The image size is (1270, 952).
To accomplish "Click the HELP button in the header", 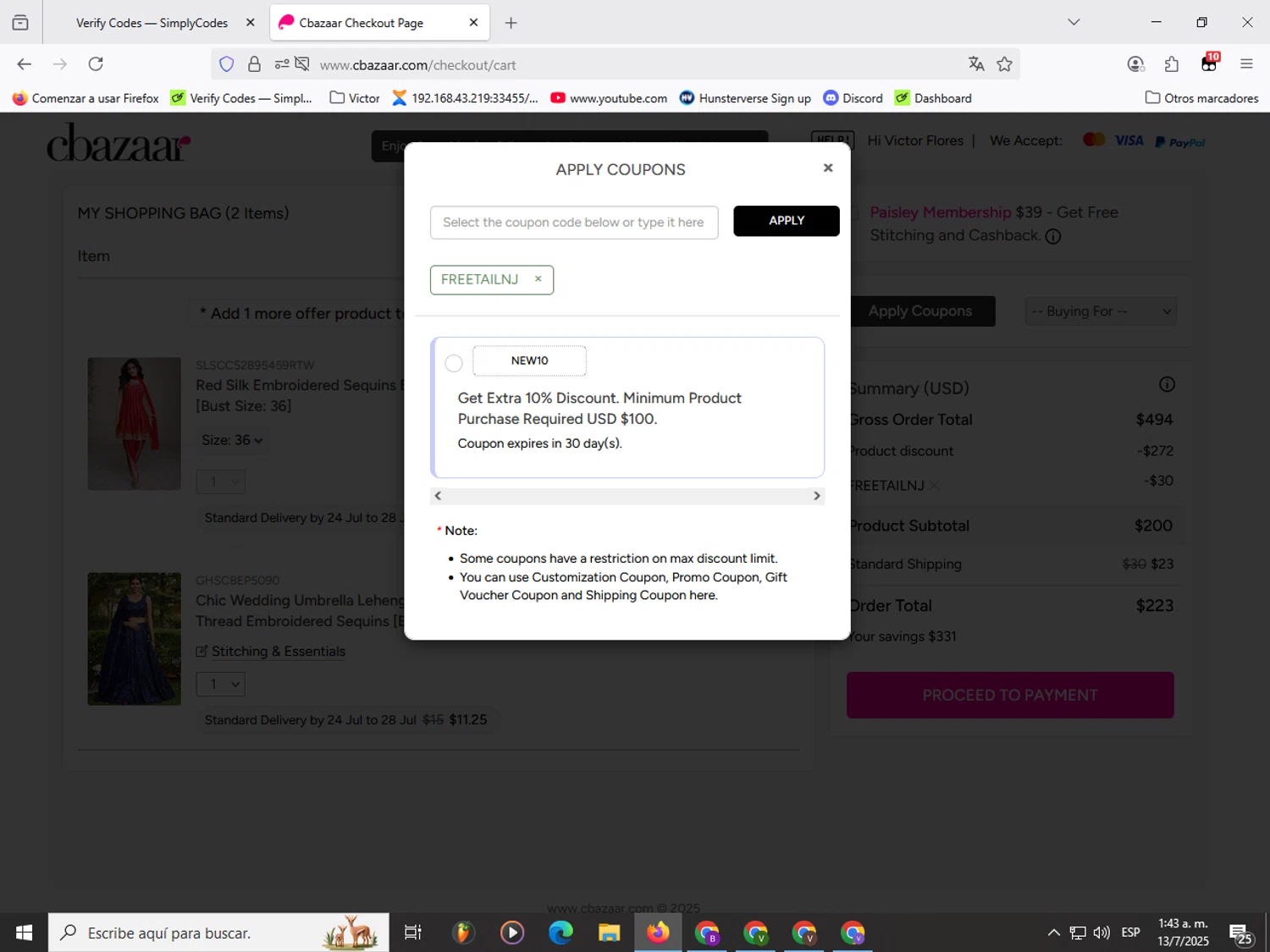I will pyautogui.click(x=832, y=140).
